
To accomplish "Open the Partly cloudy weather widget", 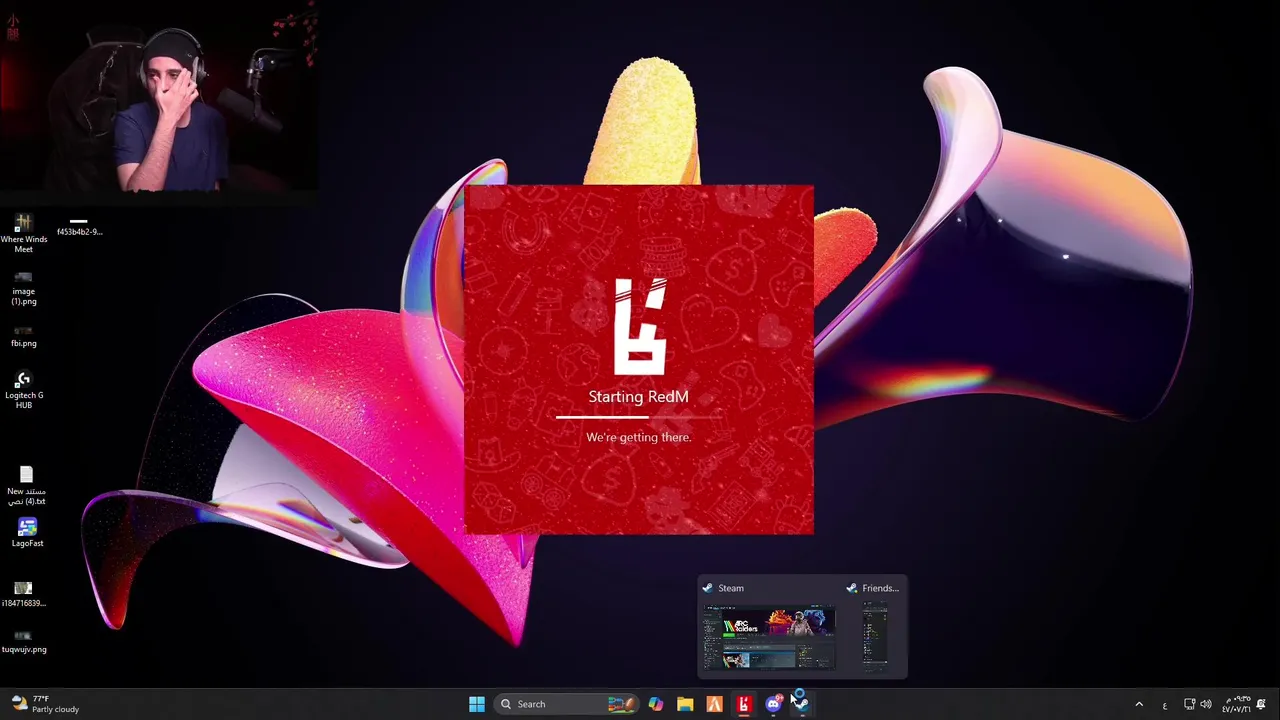I will coord(44,704).
